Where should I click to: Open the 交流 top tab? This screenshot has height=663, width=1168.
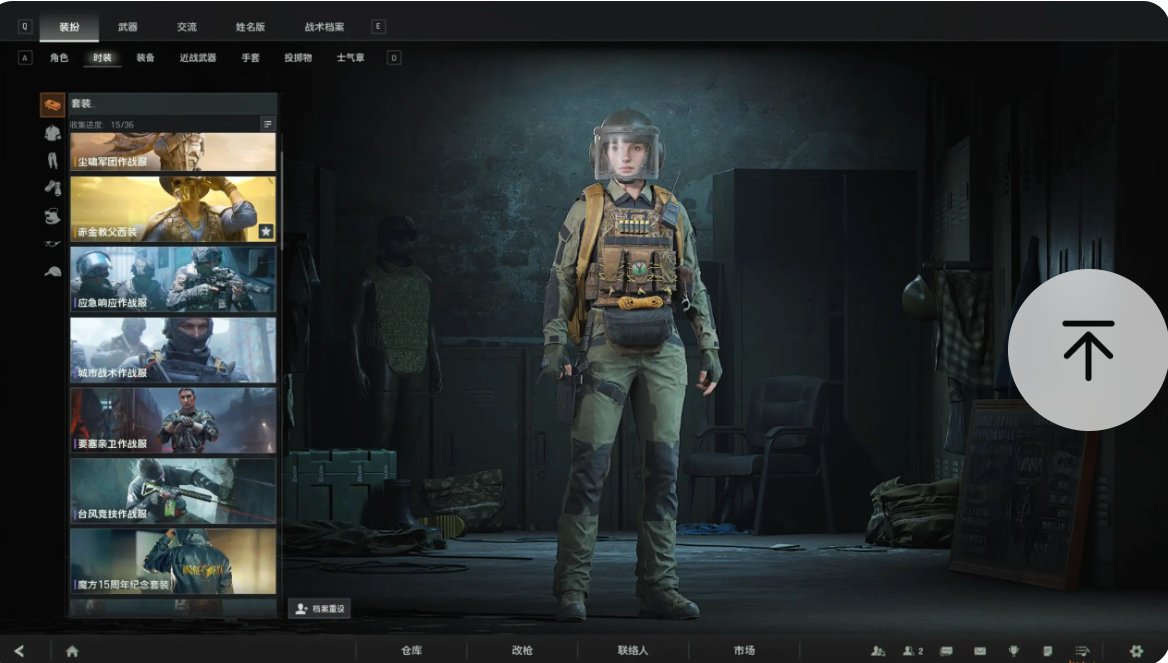(187, 27)
